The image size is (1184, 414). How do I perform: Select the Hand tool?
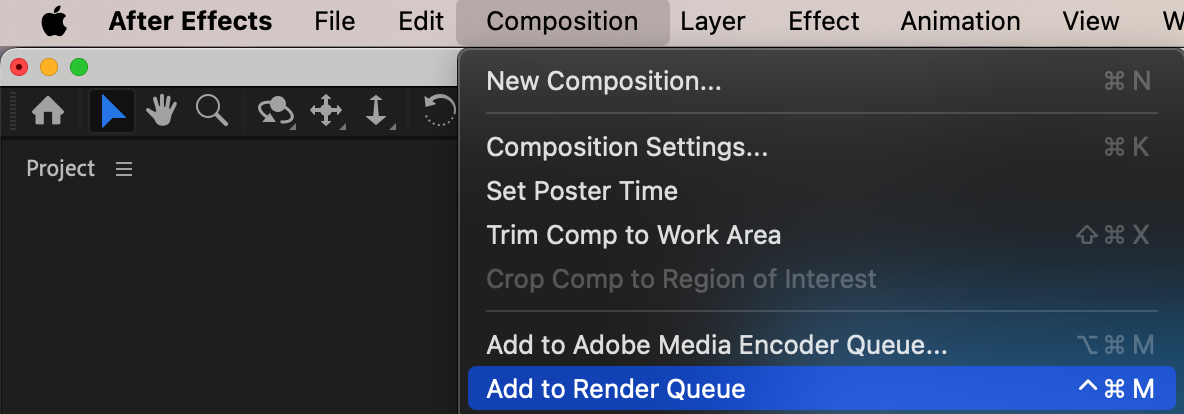(x=162, y=111)
